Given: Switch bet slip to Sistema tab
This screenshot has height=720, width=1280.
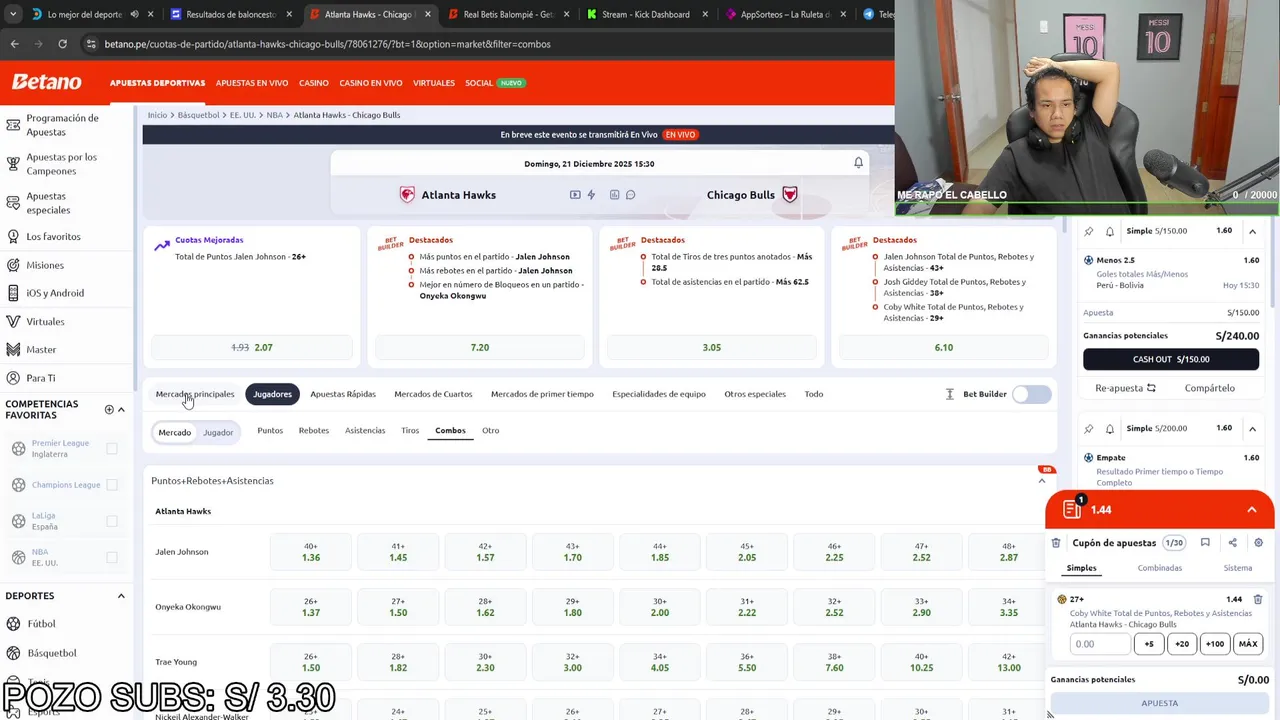Looking at the screenshot, I should click(x=1237, y=568).
